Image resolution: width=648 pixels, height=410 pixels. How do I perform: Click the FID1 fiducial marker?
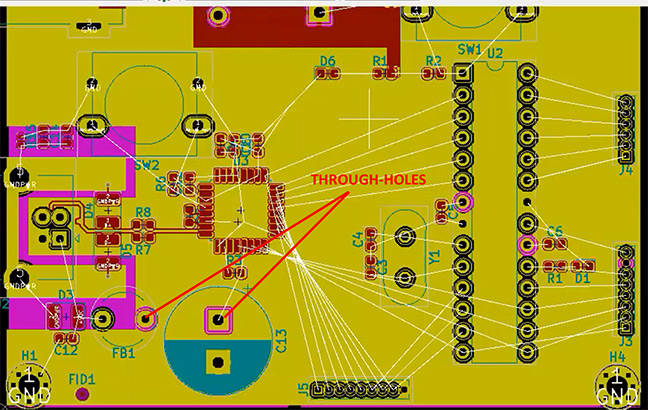point(82,395)
